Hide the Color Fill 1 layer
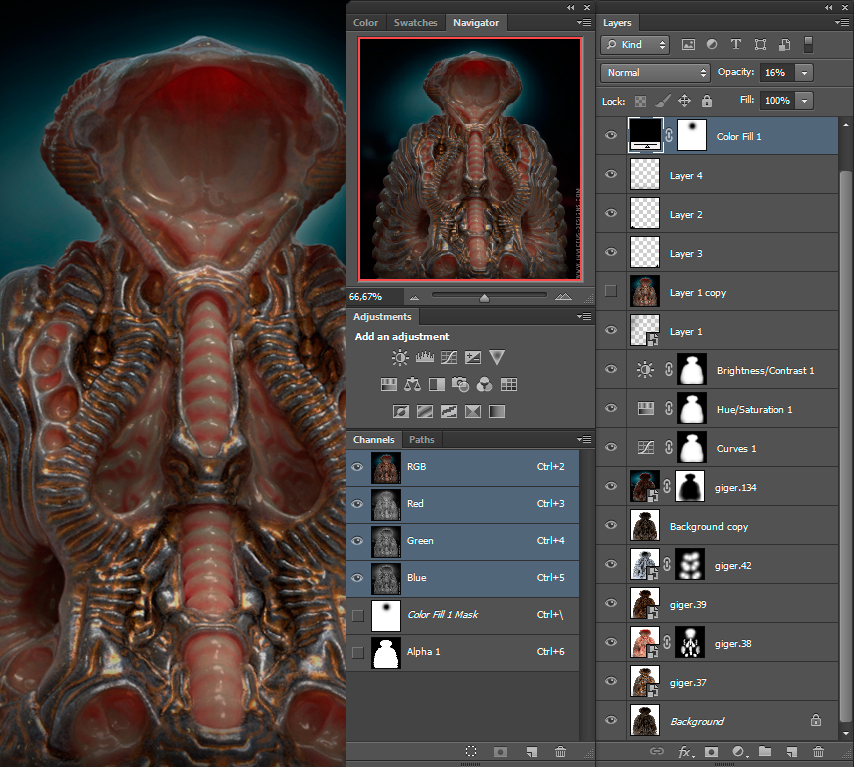854x767 pixels. 611,135
